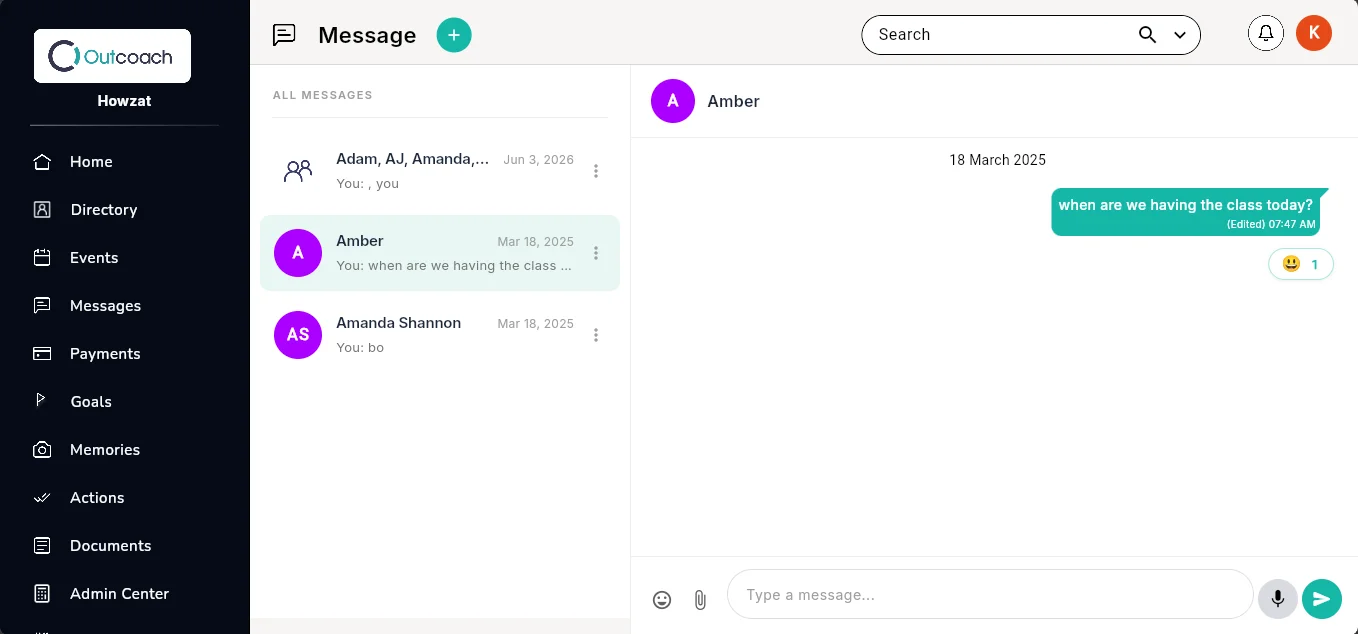Click the group chat people icon
This screenshot has width=1358, height=634.
[x=298, y=171]
